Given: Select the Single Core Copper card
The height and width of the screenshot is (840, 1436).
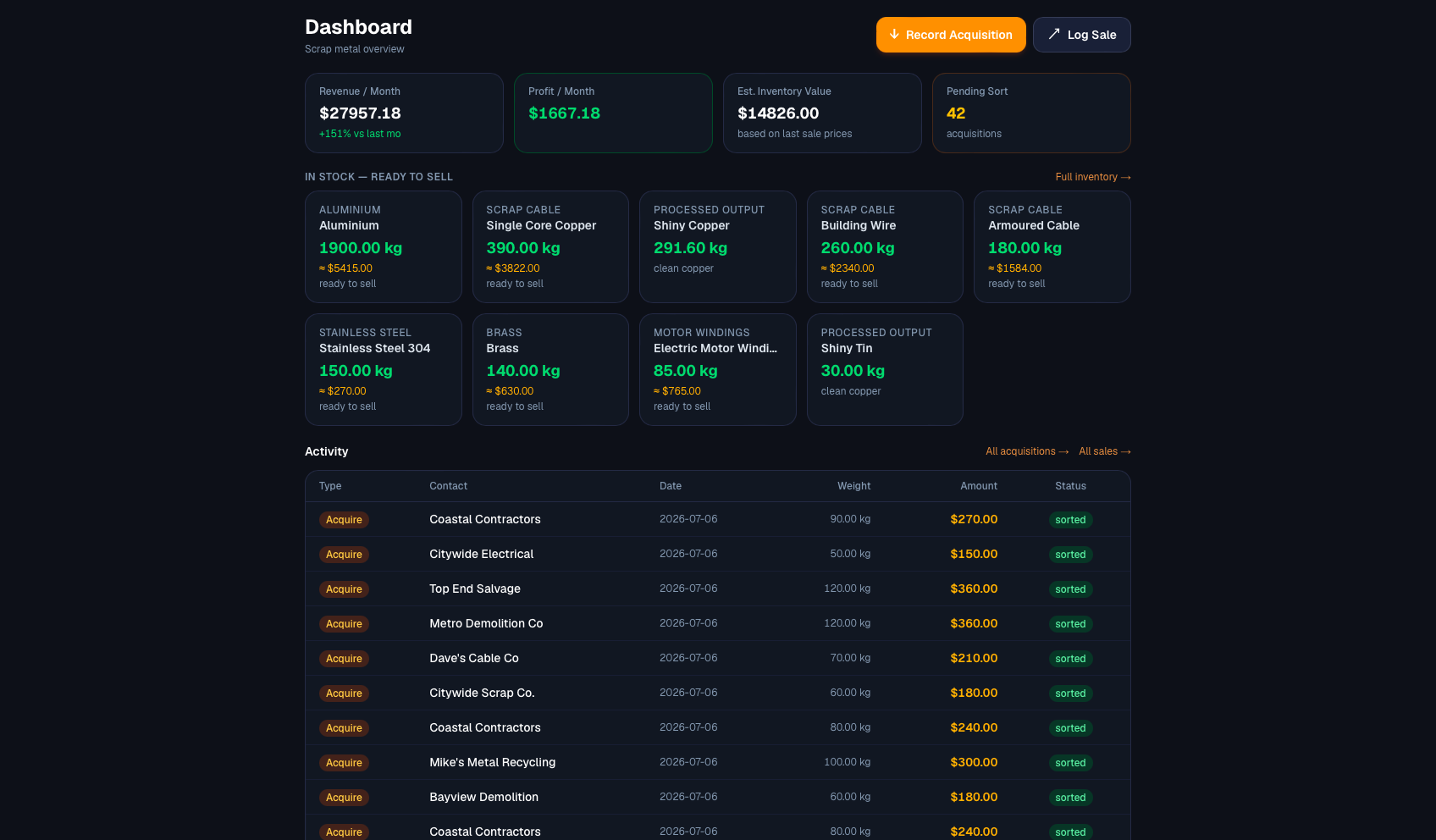Looking at the screenshot, I should pos(550,246).
